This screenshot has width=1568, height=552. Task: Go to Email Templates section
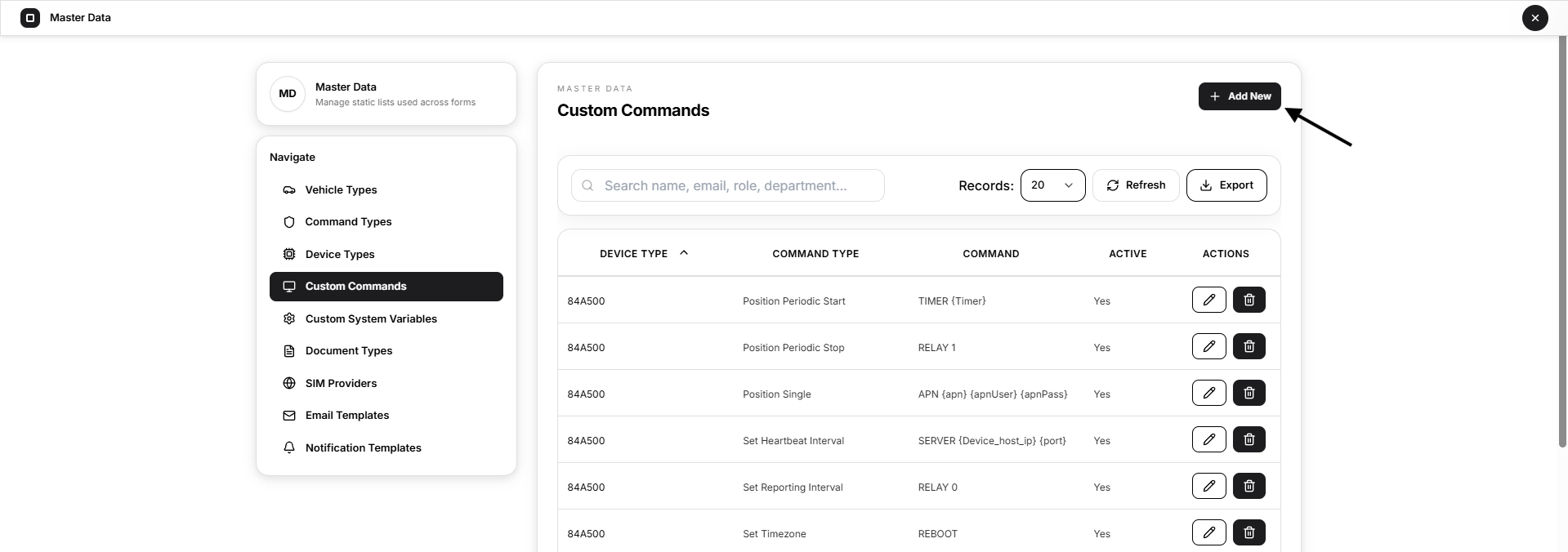pos(386,416)
